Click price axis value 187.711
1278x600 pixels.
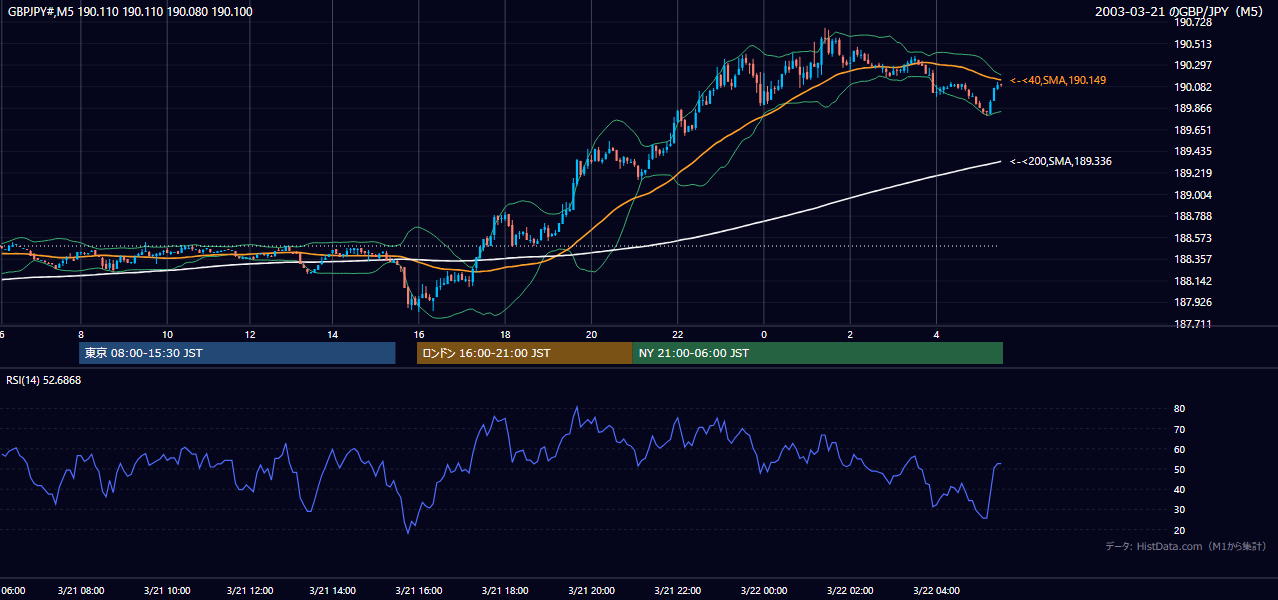pos(1192,324)
